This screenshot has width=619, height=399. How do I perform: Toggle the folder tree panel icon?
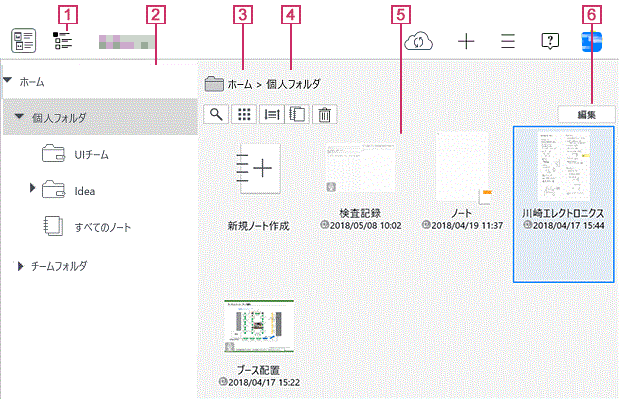pos(62,40)
